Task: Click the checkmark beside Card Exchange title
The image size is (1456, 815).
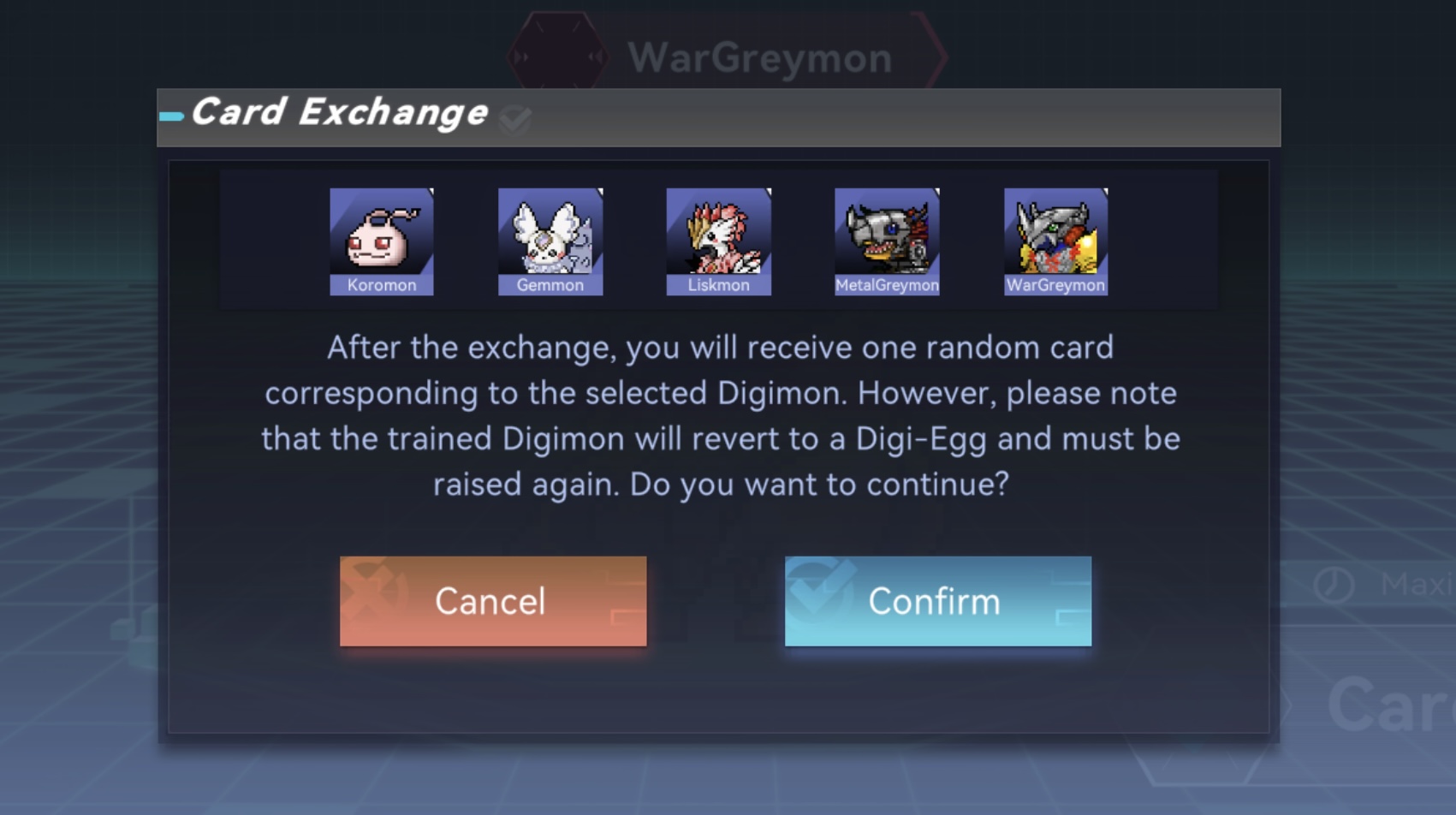Action: tap(514, 119)
